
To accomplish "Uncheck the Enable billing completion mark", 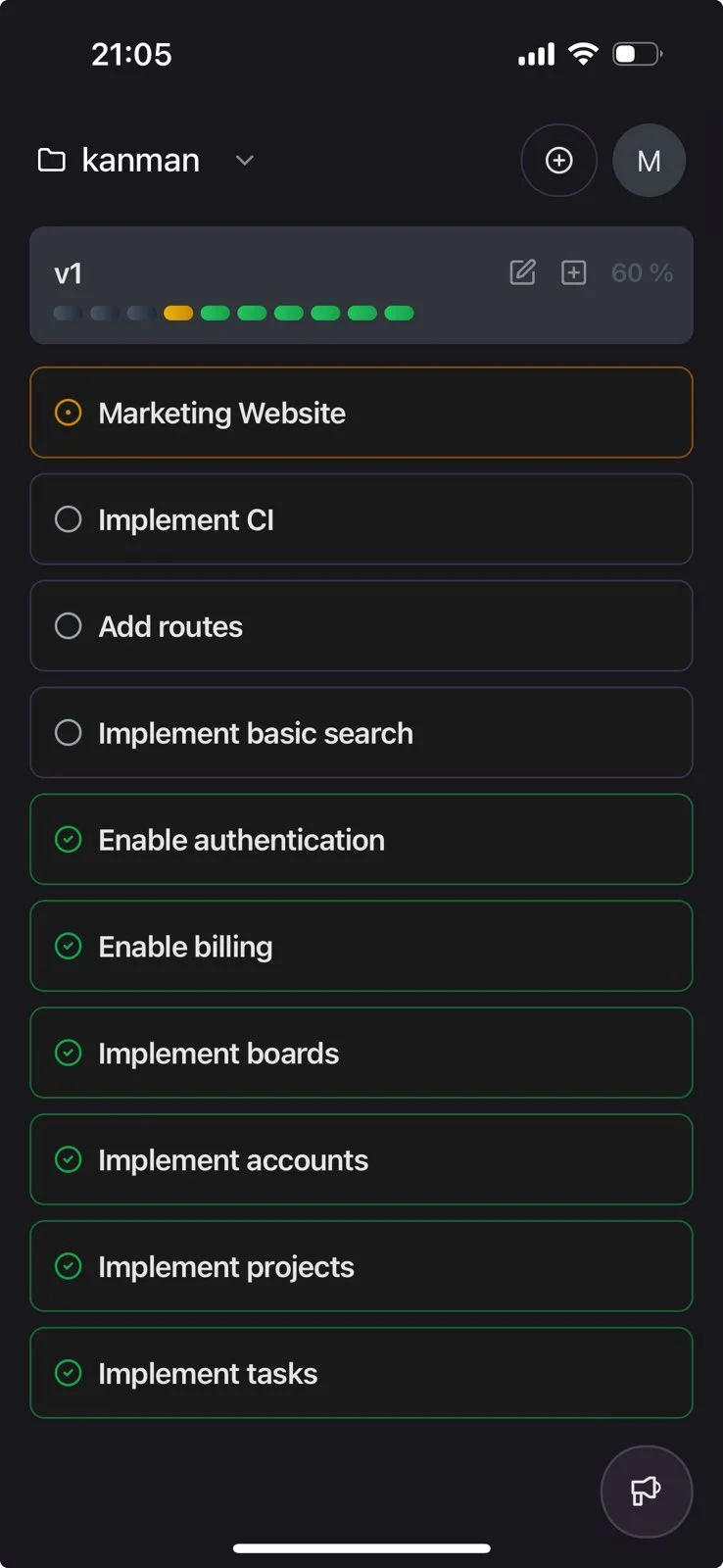I will pyautogui.click(x=68, y=946).
